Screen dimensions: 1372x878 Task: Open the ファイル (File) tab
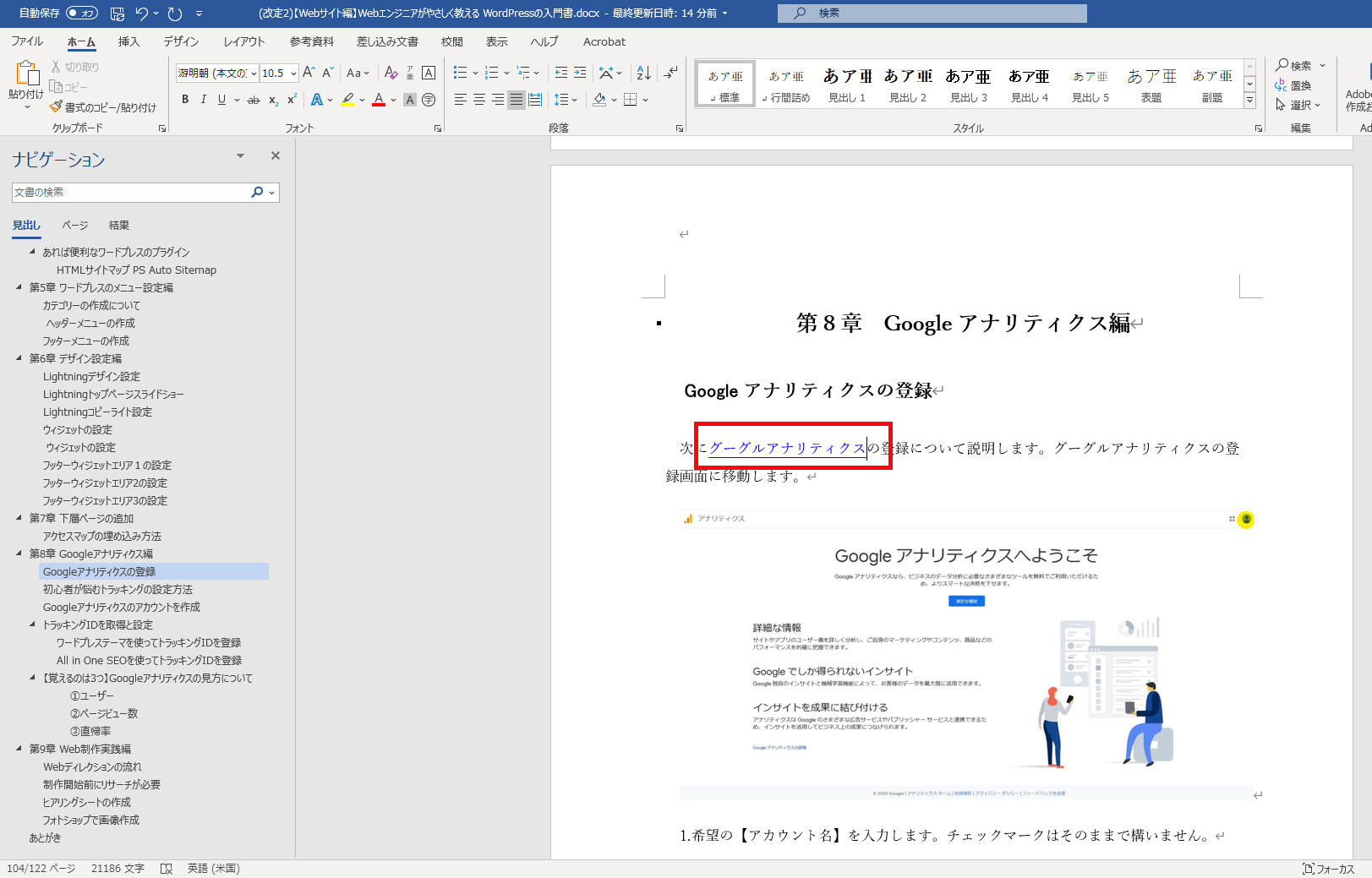tap(27, 41)
